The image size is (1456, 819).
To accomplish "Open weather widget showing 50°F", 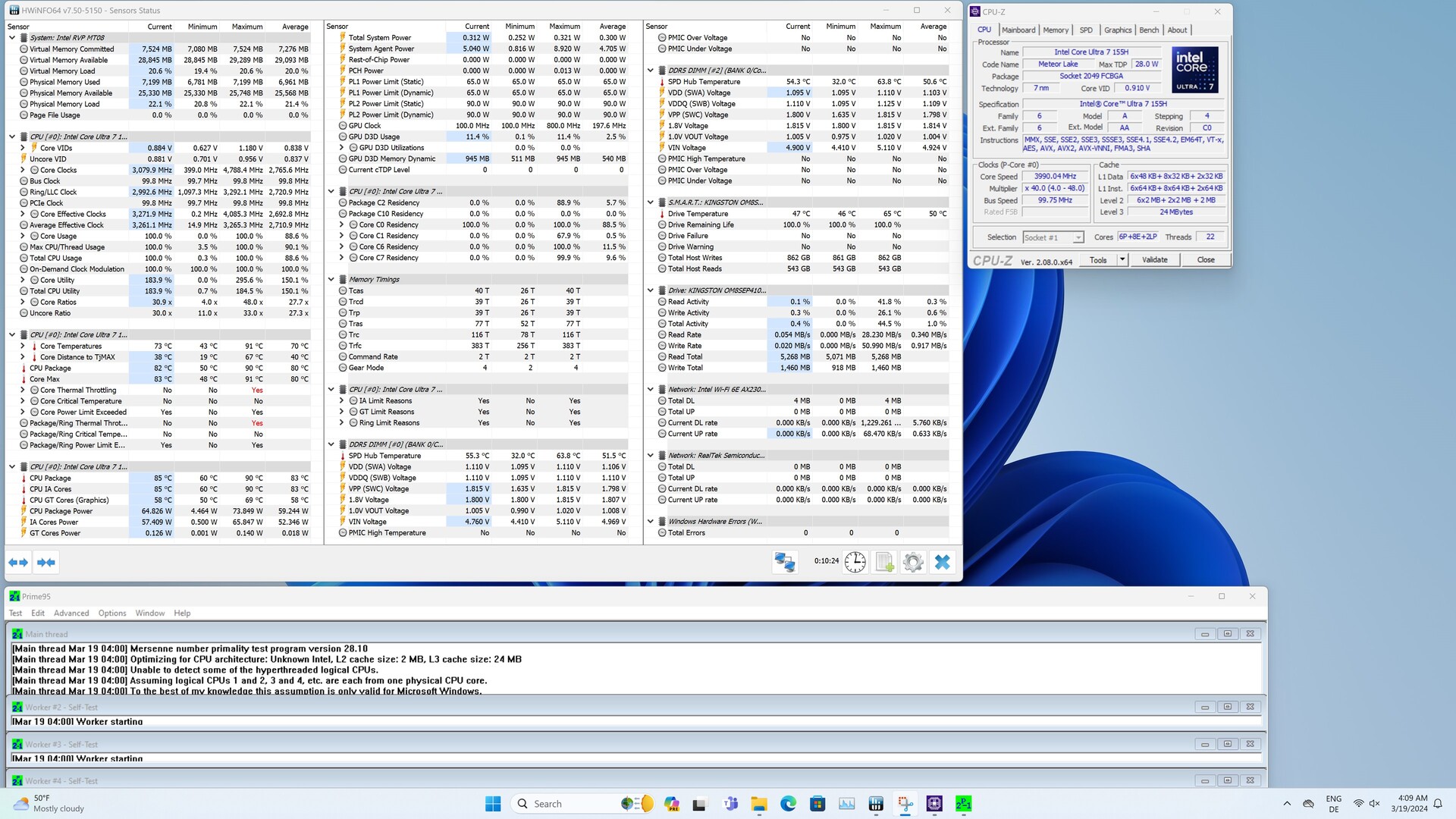I will click(x=49, y=804).
